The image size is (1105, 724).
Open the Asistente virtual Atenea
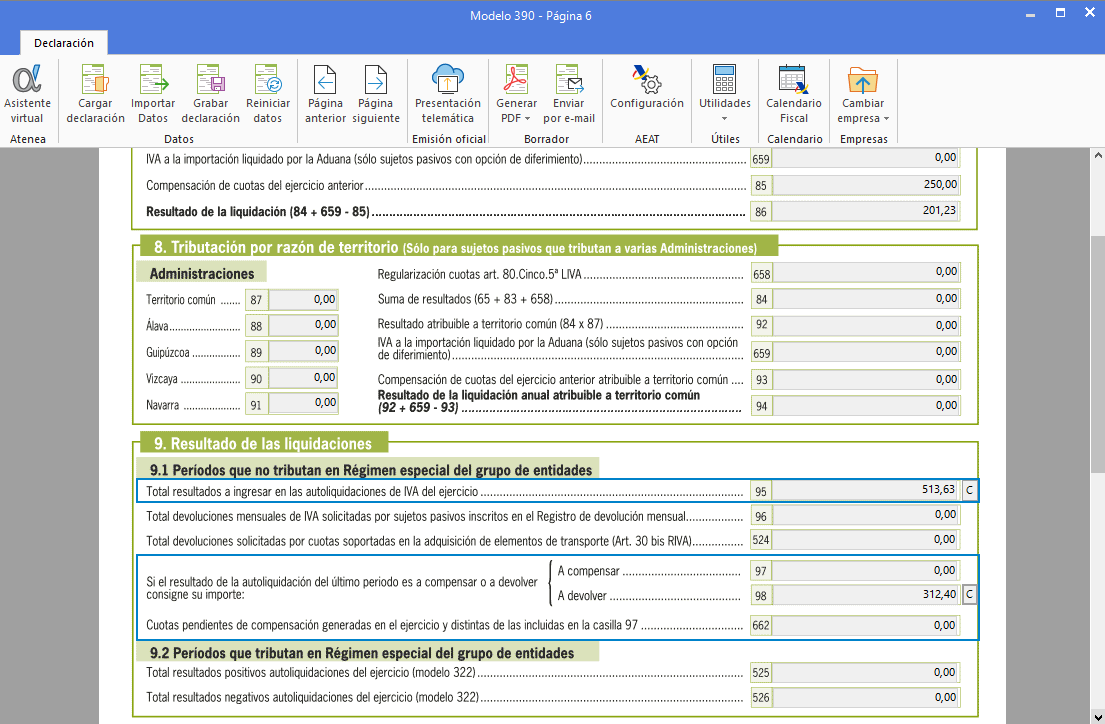[27, 94]
